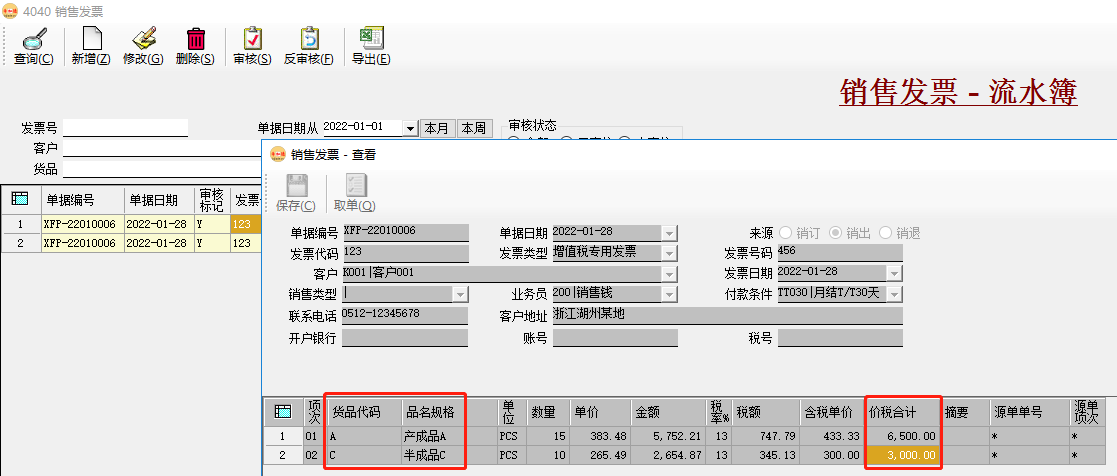Click the 取单 (Fetch order) icon

tap(354, 186)
